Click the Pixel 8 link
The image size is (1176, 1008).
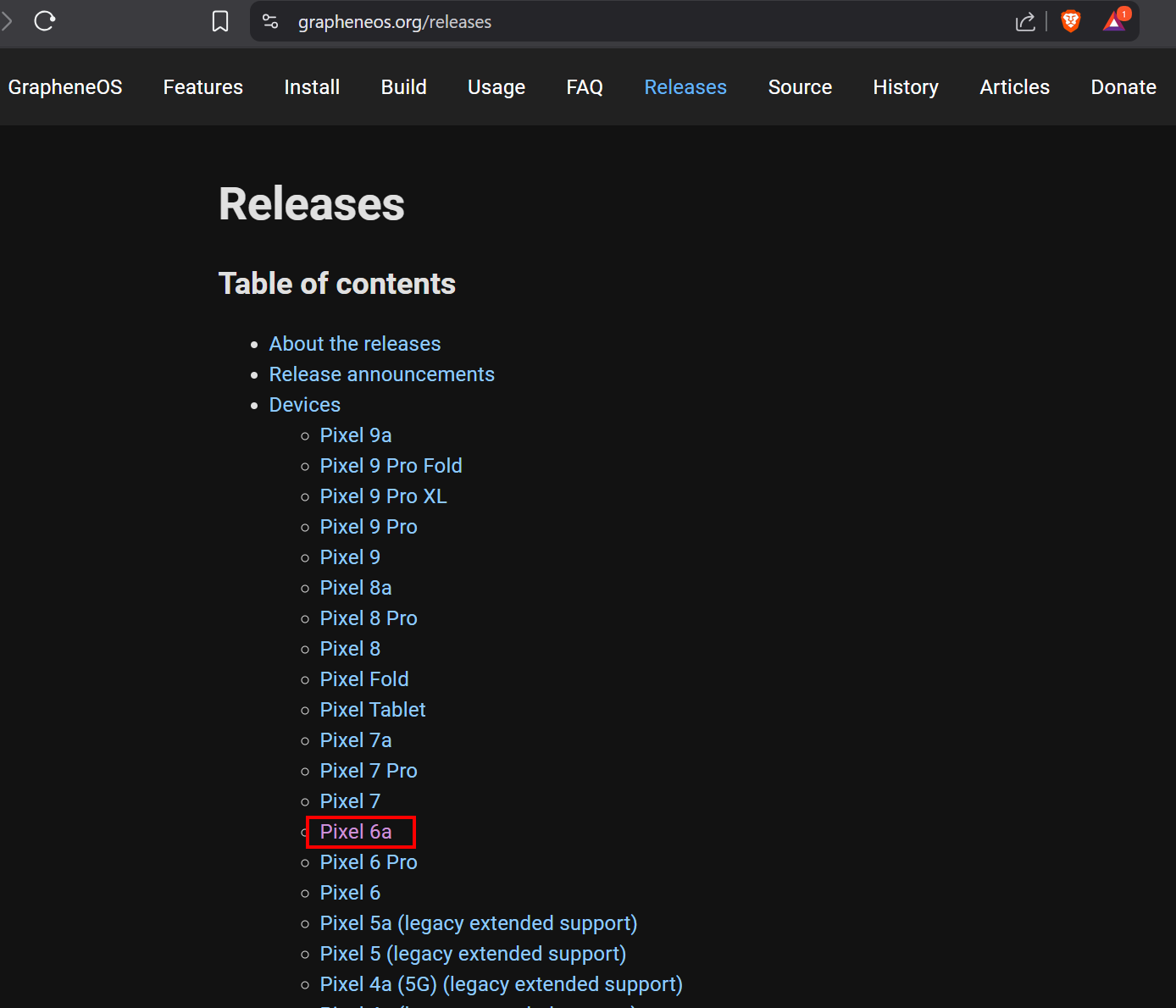pyautogui.click(x=350, y=649)
